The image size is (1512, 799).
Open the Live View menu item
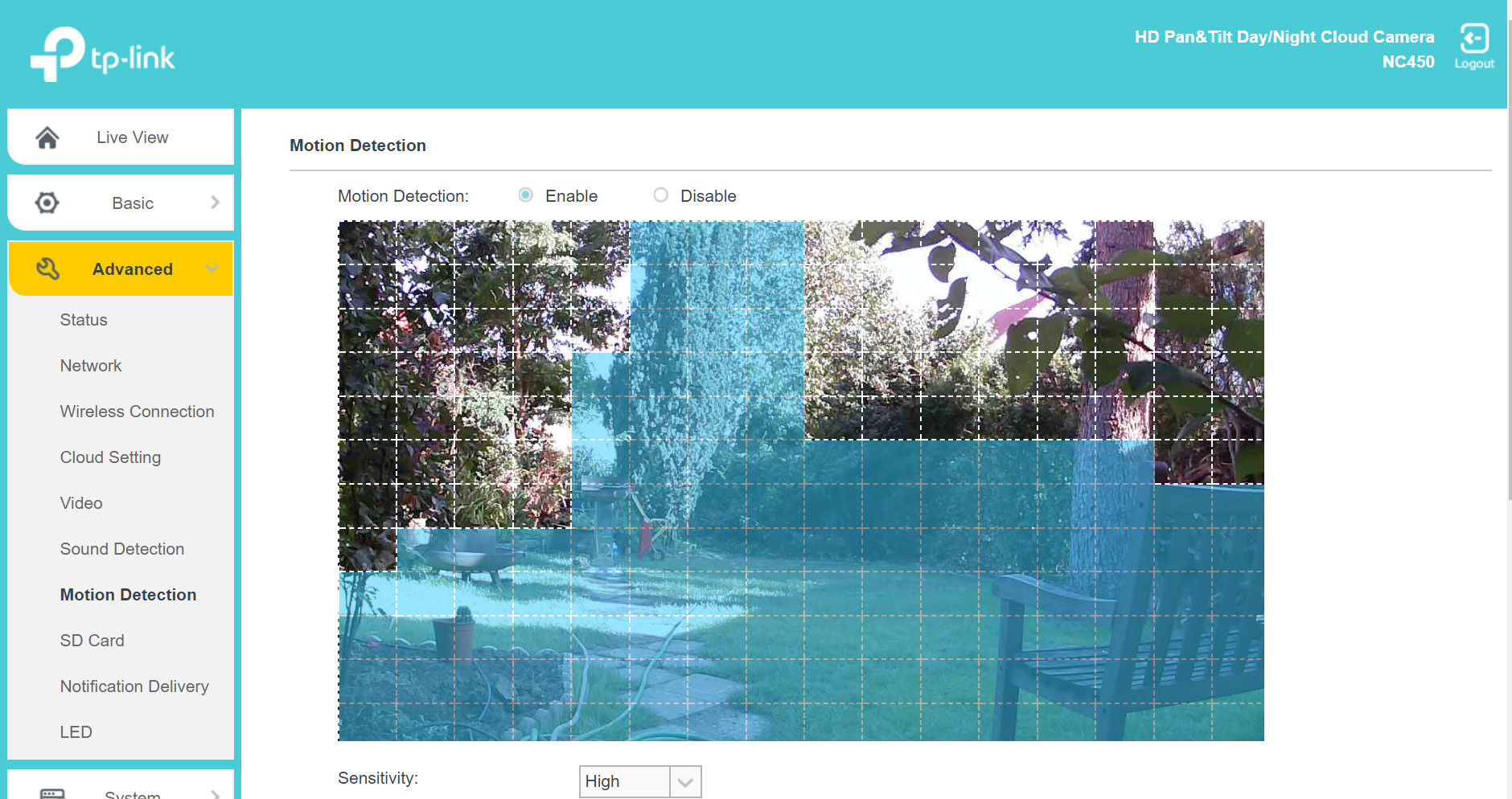tap(121, 137)
